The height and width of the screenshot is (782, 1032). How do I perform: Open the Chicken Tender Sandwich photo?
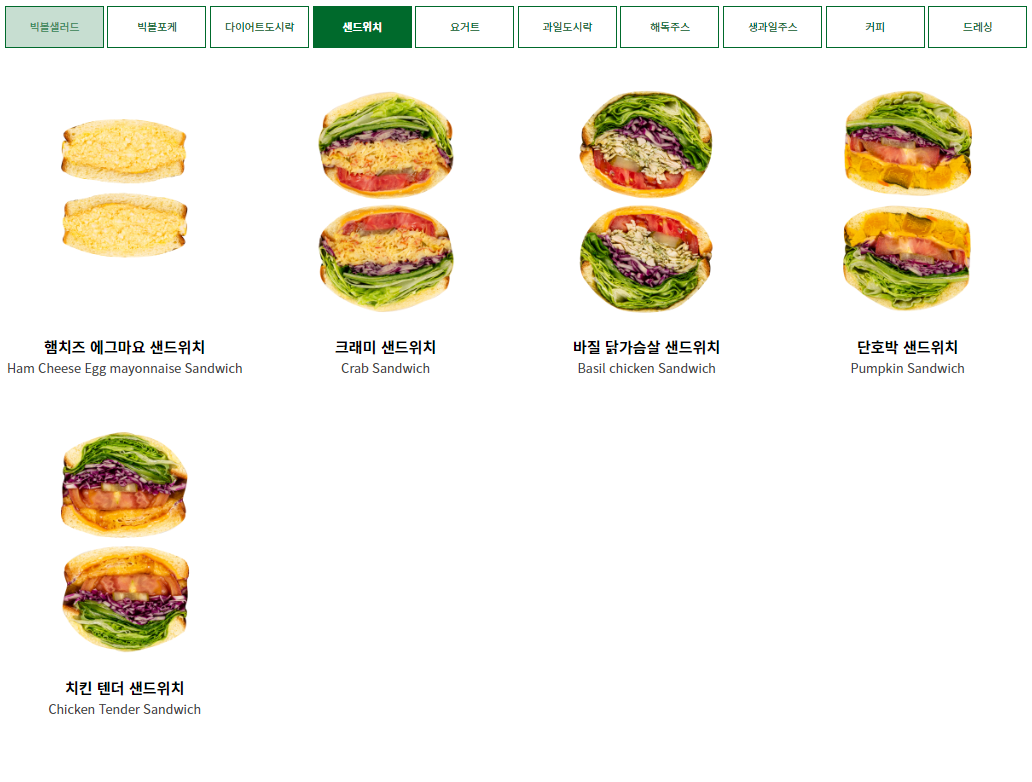pos(124,542)
